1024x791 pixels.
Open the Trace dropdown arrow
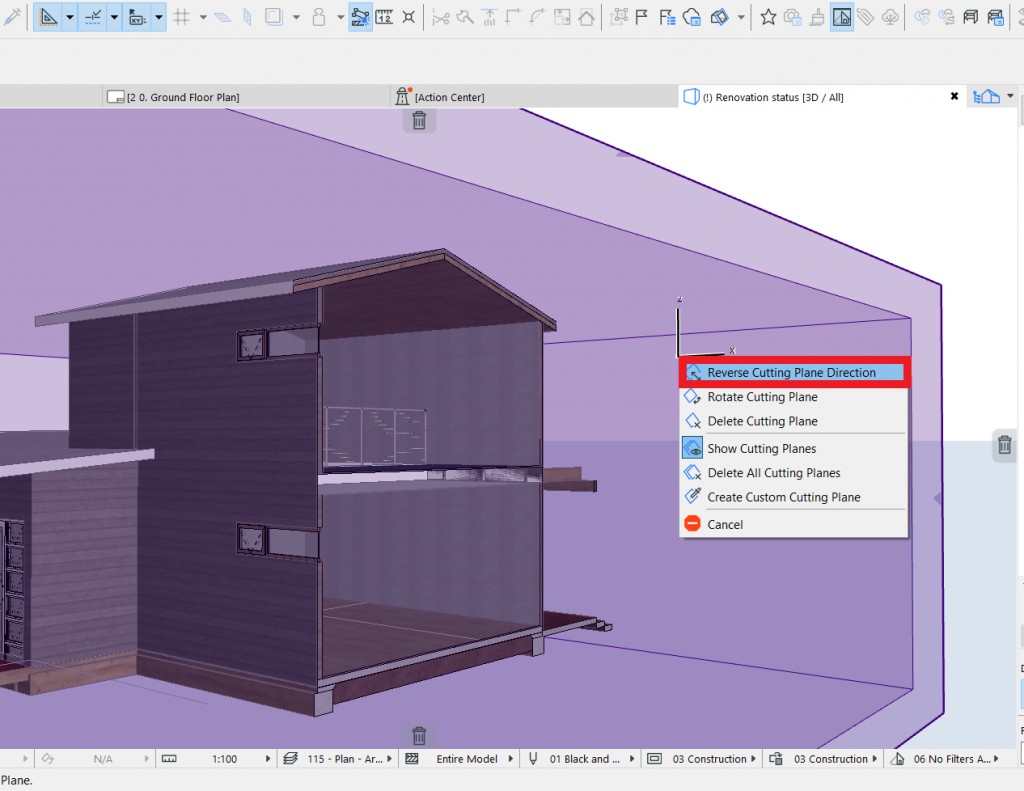296,18
